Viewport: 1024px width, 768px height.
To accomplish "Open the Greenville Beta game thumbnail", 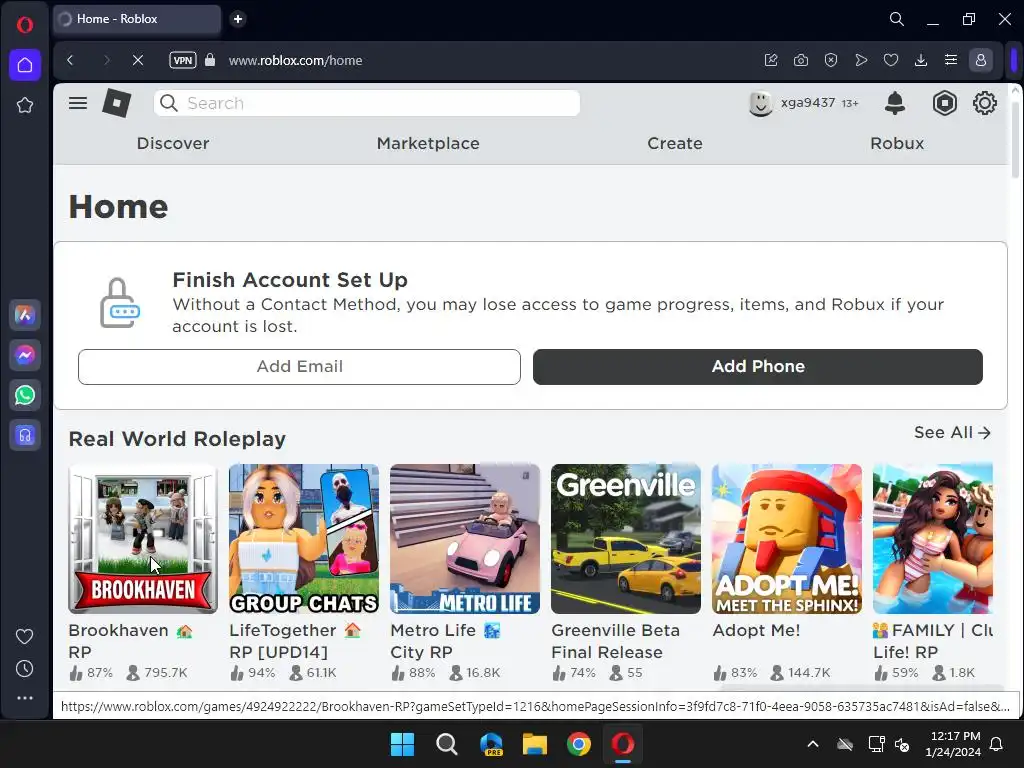I will (626, 539).
